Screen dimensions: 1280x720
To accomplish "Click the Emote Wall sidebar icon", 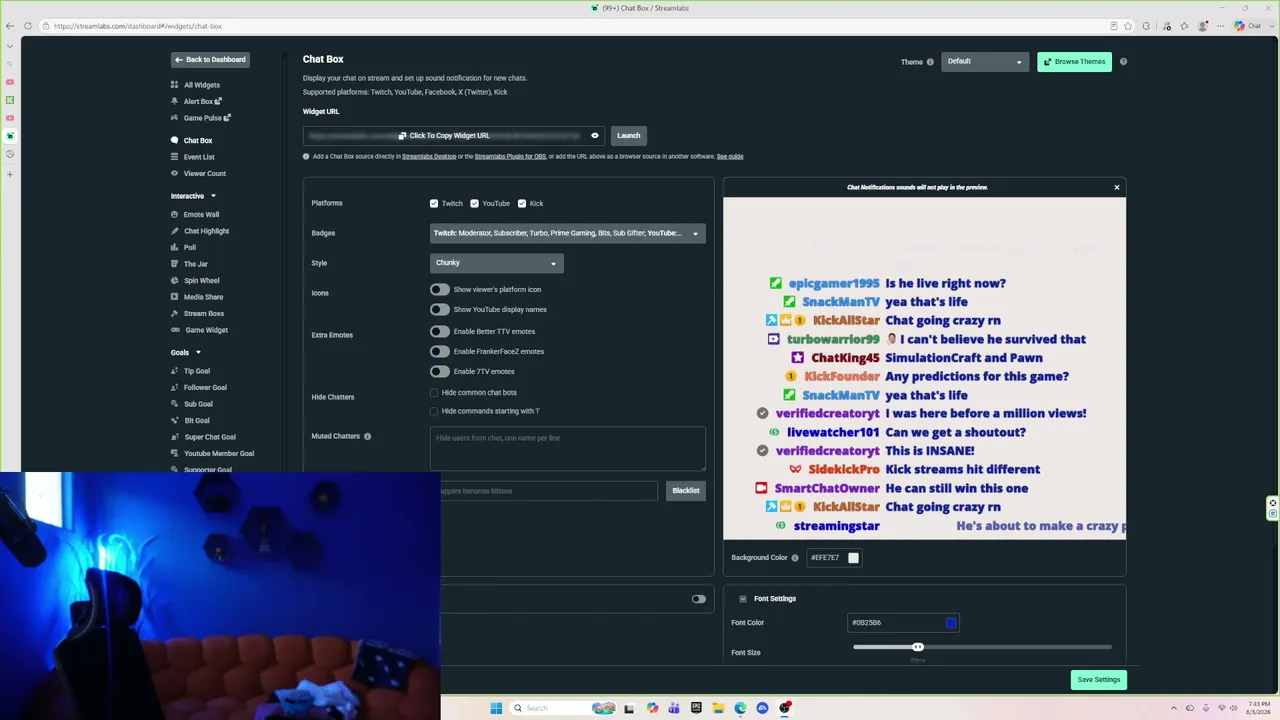I will click(174, 215).
